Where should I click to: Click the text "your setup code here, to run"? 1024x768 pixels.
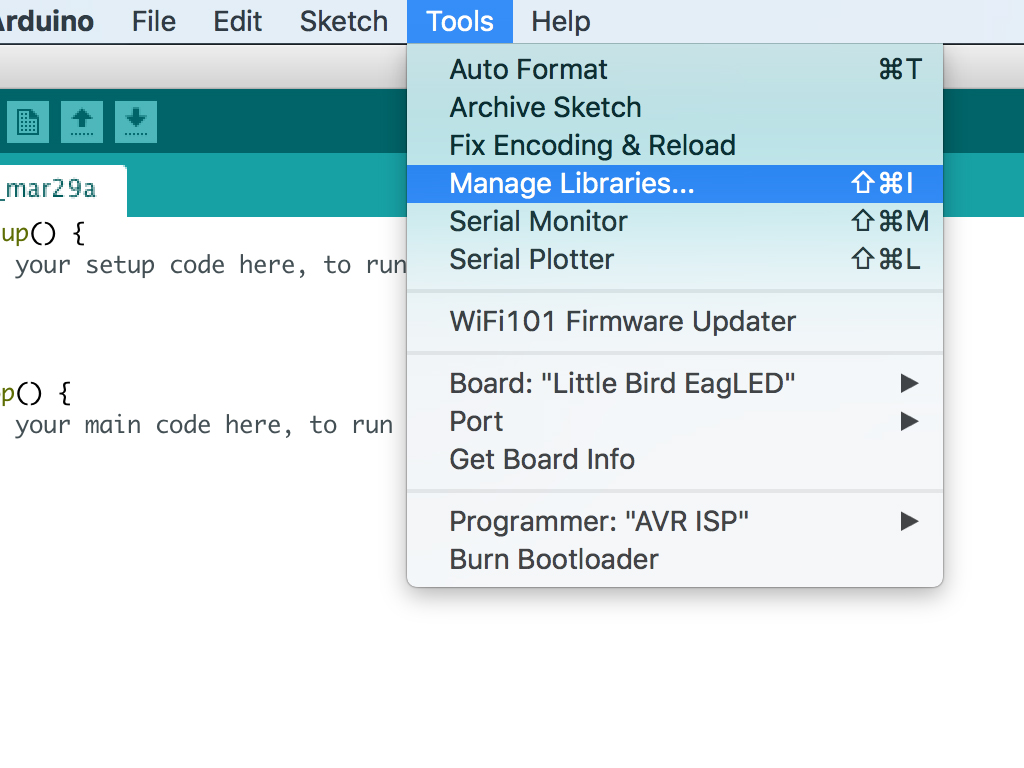211,266
